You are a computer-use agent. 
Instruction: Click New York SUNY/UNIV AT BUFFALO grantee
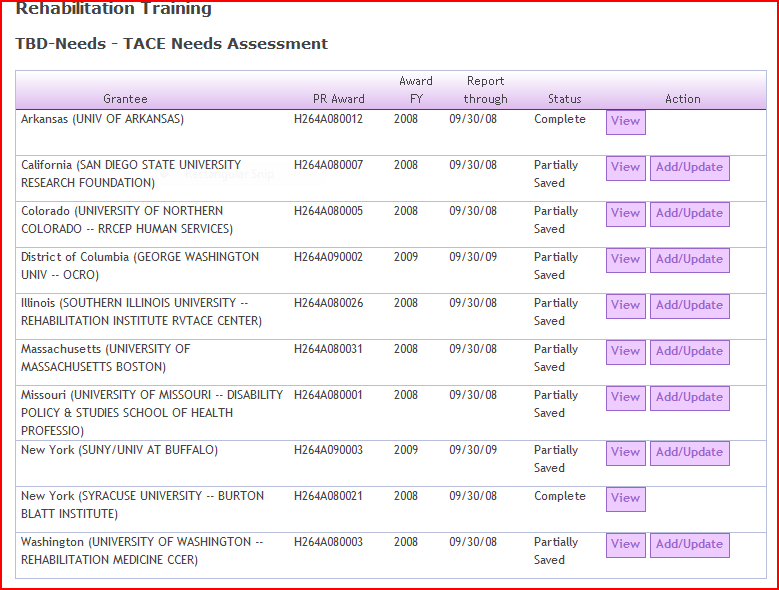point(119,450)
